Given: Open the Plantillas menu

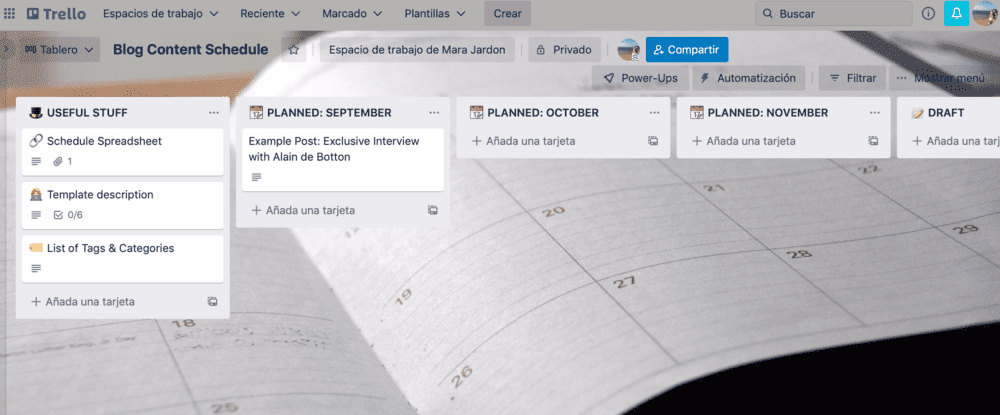Looking at the screenshot, I should coord(435,13).
